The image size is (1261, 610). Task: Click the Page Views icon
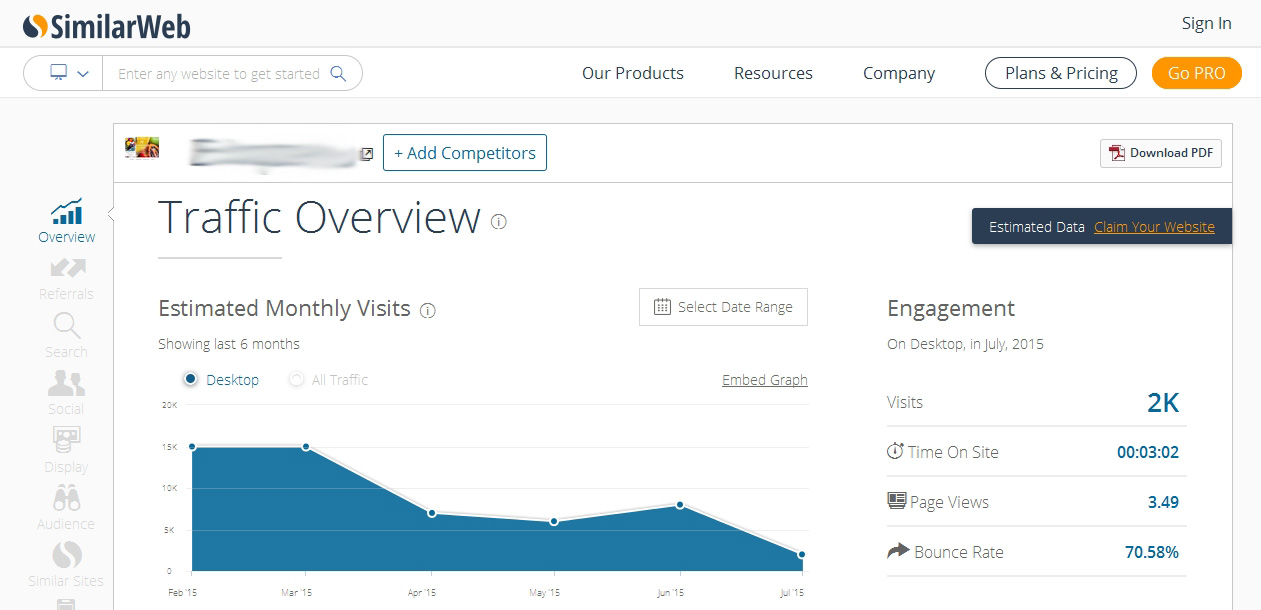click(897, 501)
